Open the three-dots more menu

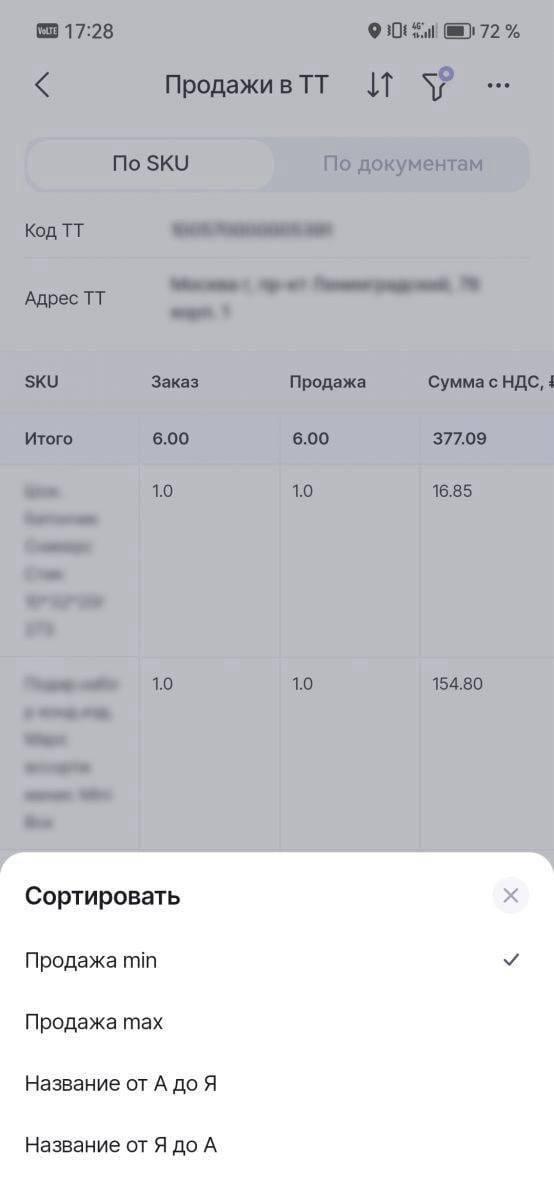point(498,86)
